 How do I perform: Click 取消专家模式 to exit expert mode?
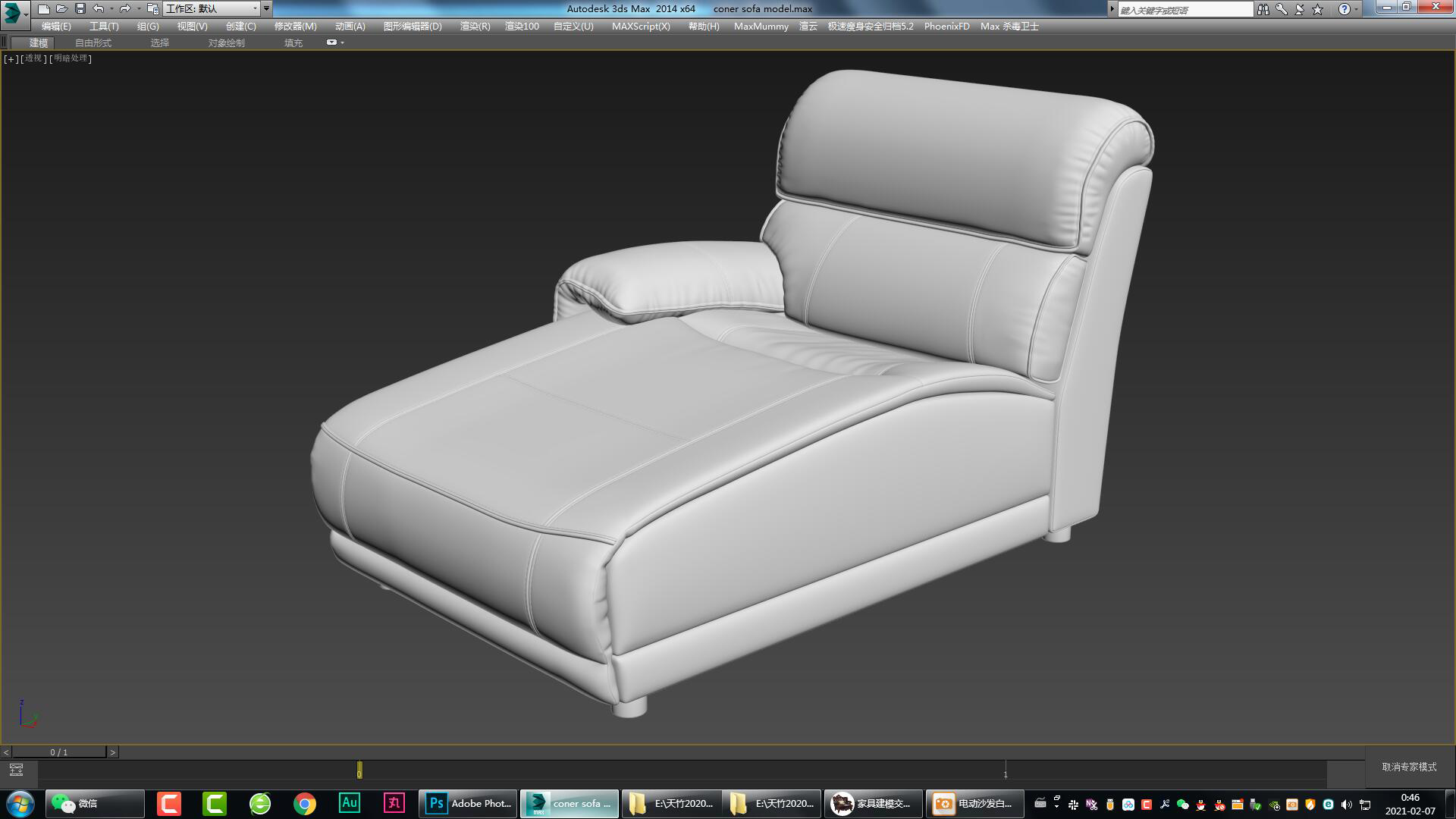(1407, 767)
